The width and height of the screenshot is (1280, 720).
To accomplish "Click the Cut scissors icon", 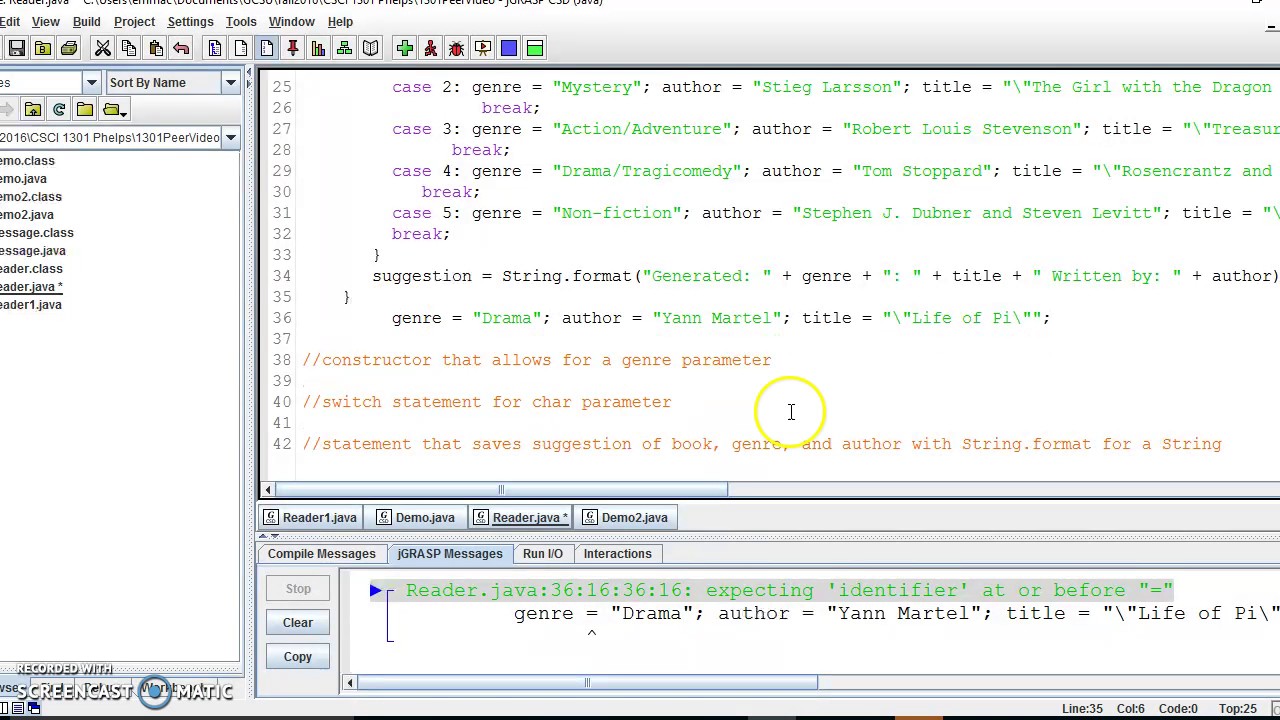I will [102, 48].
